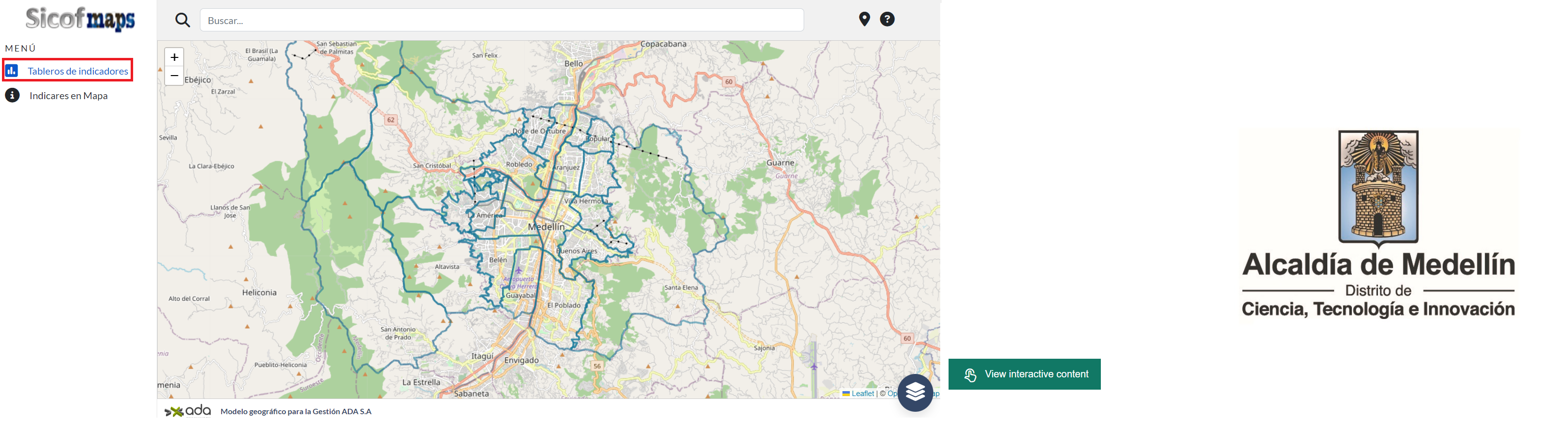Click the info icon beside Indicares en Mapa
The width and height of the screenshot is (1568, 424).
point(12,96)
